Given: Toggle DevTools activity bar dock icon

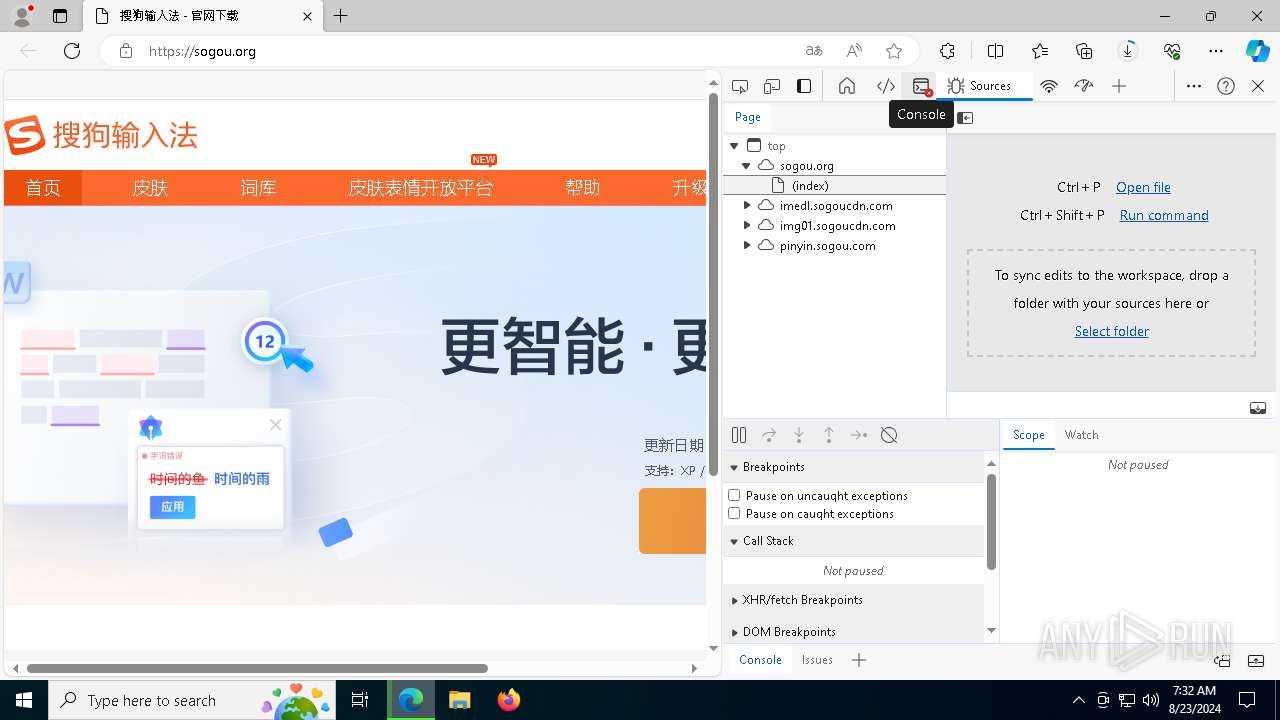Looking at the screenshot, I should (804, 86).
